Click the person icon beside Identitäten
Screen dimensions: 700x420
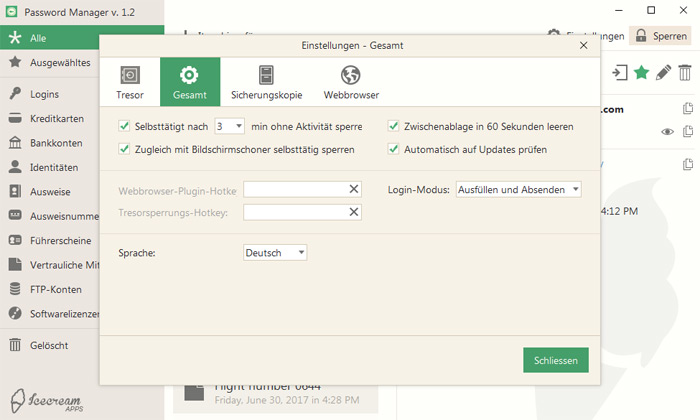[15, 167]
